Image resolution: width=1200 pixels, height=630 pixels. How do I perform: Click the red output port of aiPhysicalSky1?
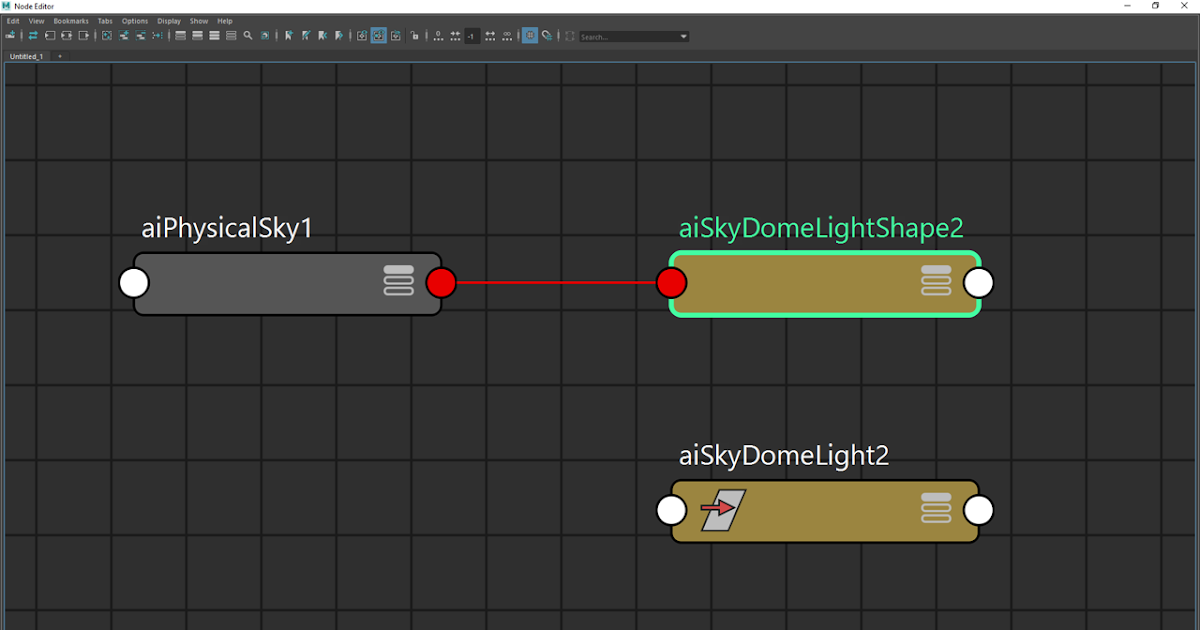pyautogui.click(x=440, y=282)
